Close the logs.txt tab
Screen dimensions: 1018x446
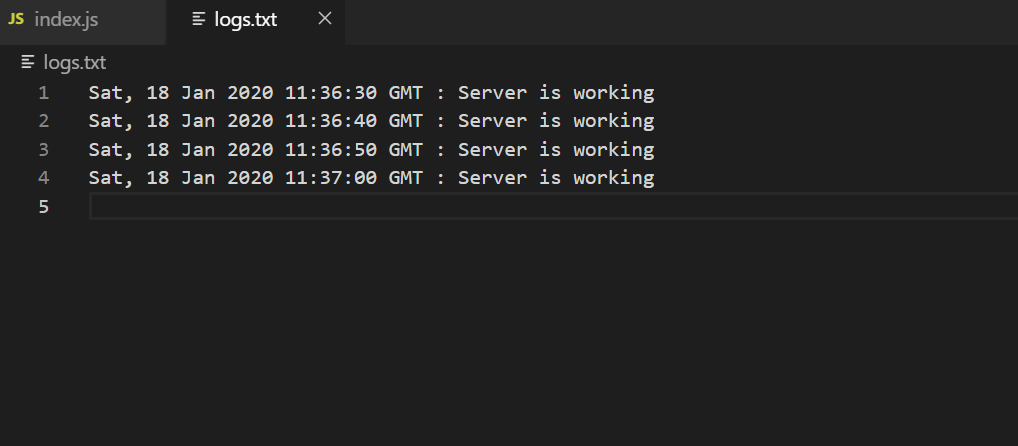324,20
